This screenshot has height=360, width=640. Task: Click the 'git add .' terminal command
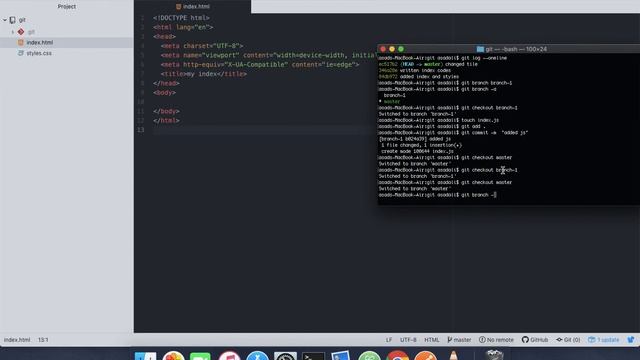[x=473, y=127]
